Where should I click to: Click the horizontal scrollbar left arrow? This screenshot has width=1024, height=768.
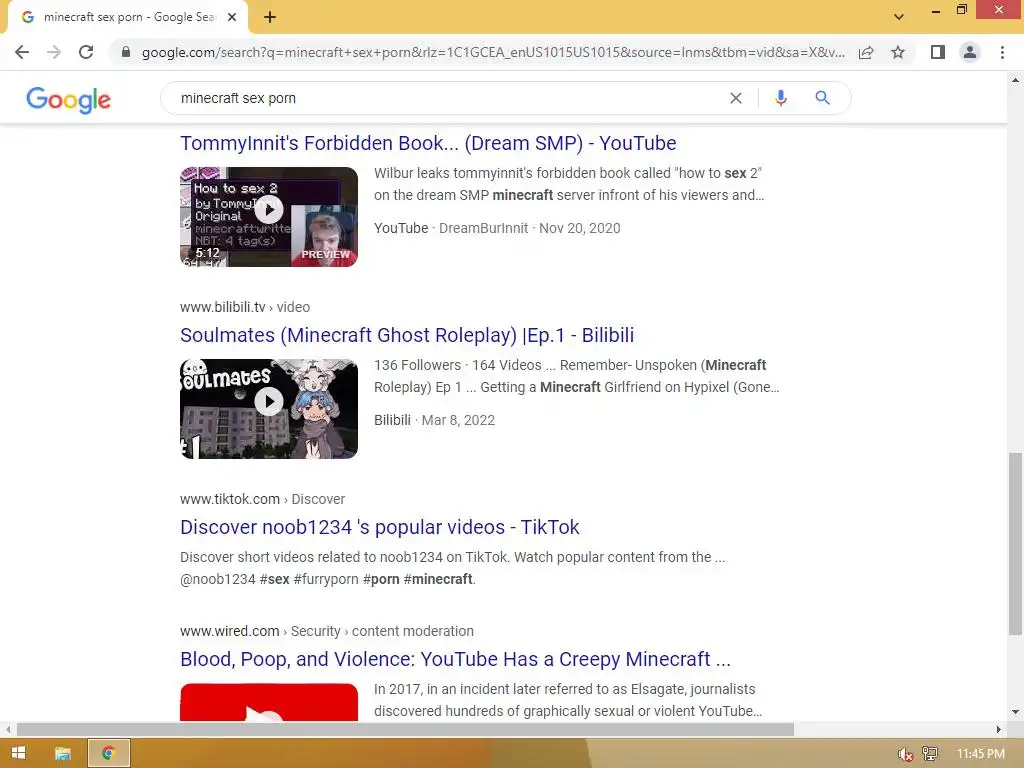pyautogui.click(x=8, y=729)
